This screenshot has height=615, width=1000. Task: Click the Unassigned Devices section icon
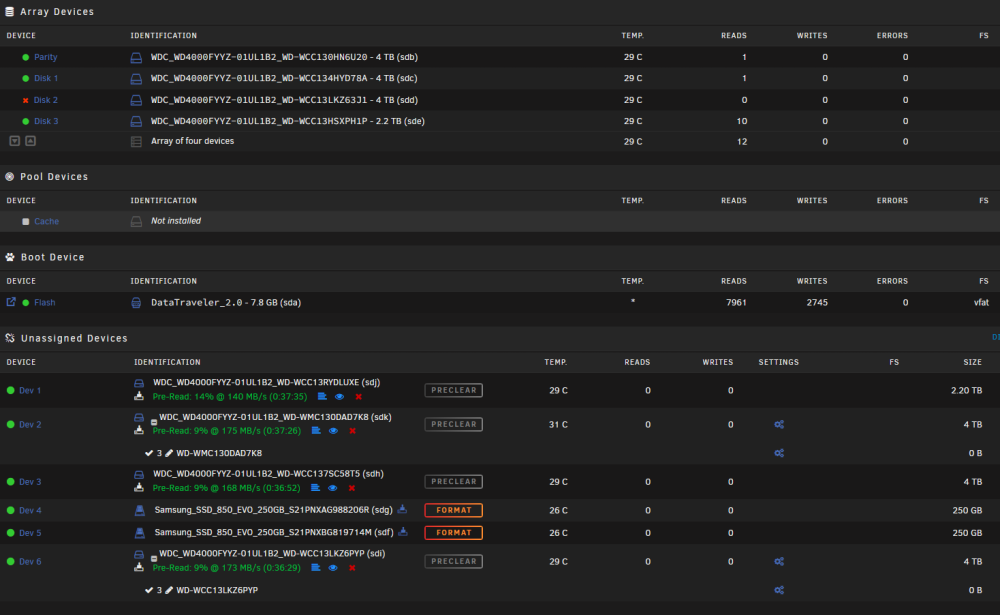(10, 338)
